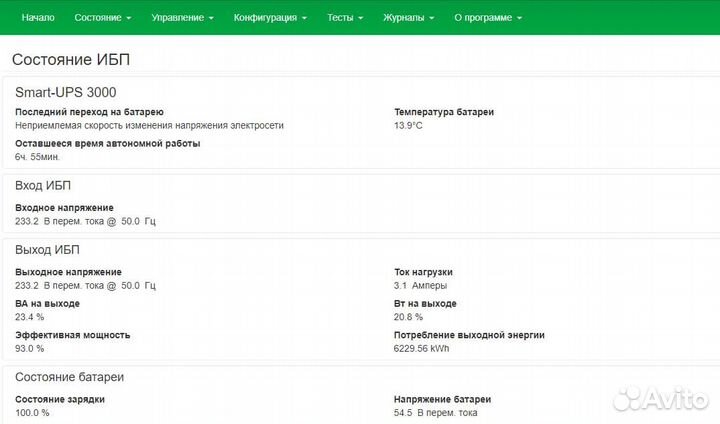This screenshot has width=720, height=424.
Task: Click the efficiency value 93.0 %
Action: click(30, 348)
